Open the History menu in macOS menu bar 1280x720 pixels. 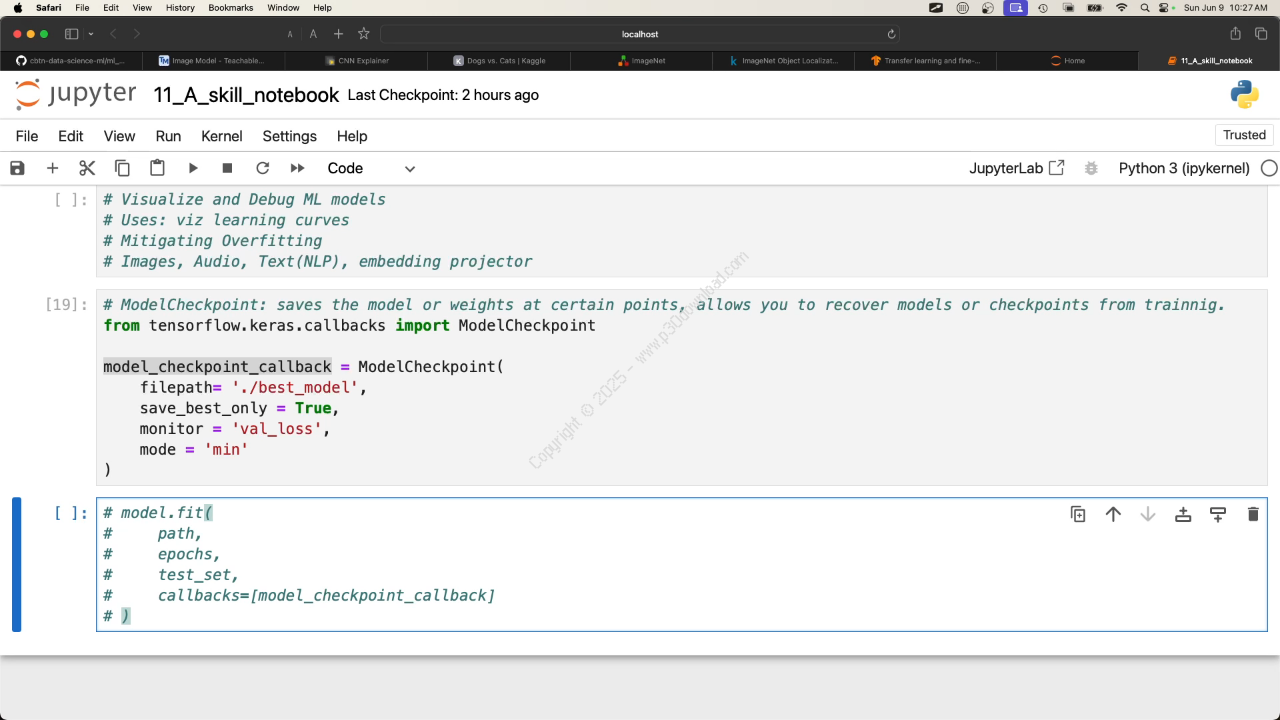click(x=180, y=7)
